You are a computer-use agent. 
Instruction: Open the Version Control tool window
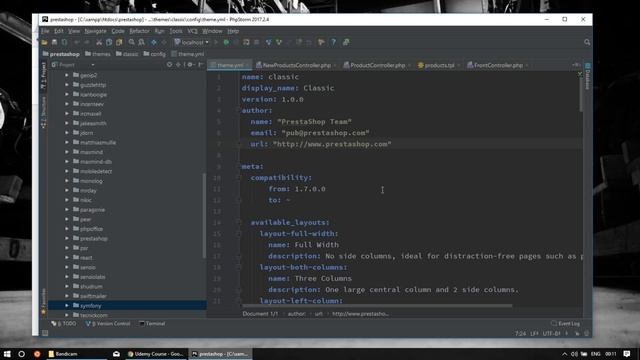pos(108,323)
